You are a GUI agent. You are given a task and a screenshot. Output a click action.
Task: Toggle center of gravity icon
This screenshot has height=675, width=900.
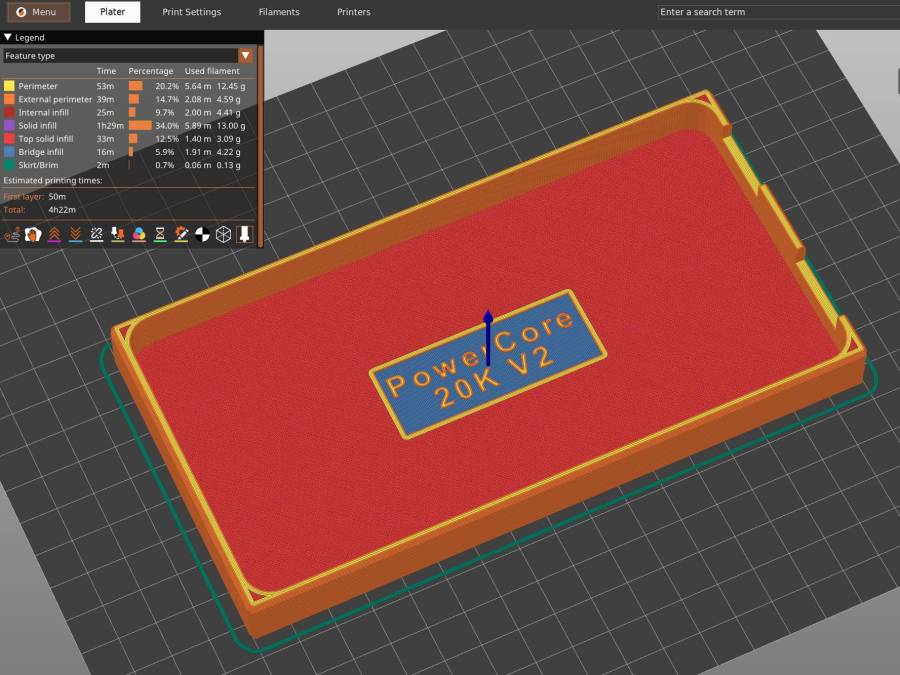202,234
